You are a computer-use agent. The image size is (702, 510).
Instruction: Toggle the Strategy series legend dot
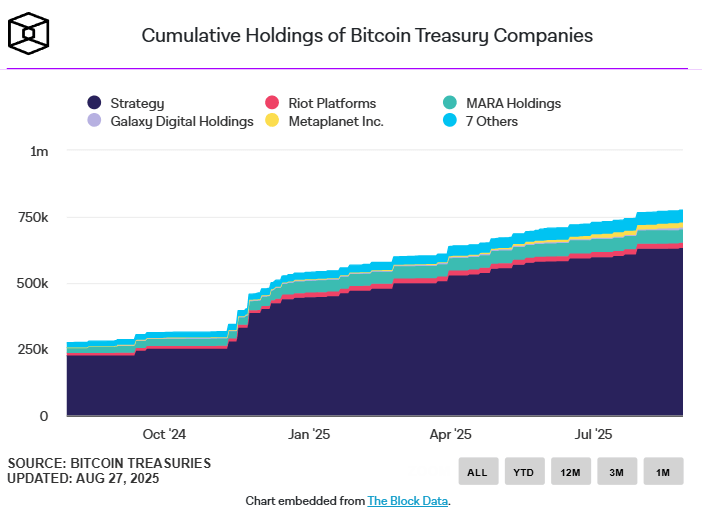(x=94, y=103)
